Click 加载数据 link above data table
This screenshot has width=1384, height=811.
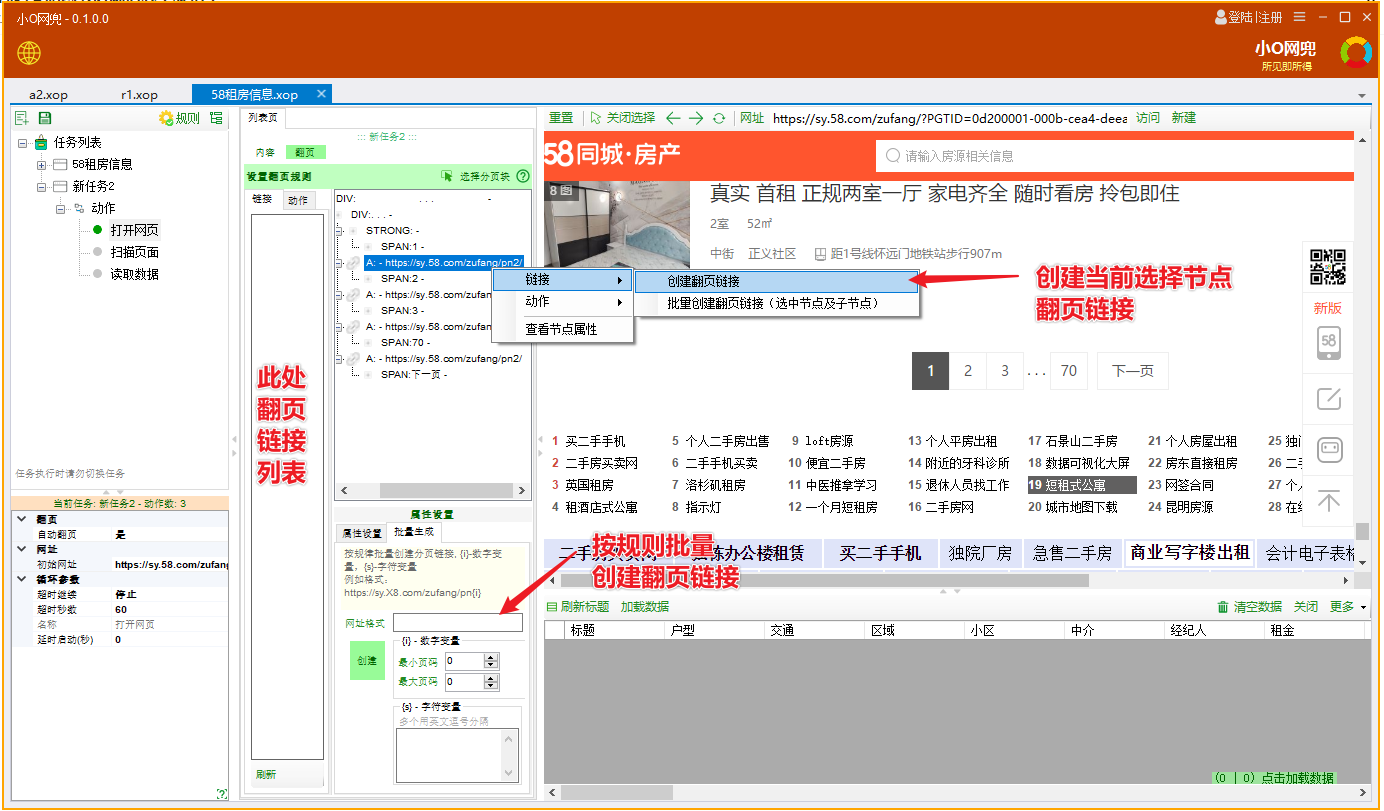(645, 607)
